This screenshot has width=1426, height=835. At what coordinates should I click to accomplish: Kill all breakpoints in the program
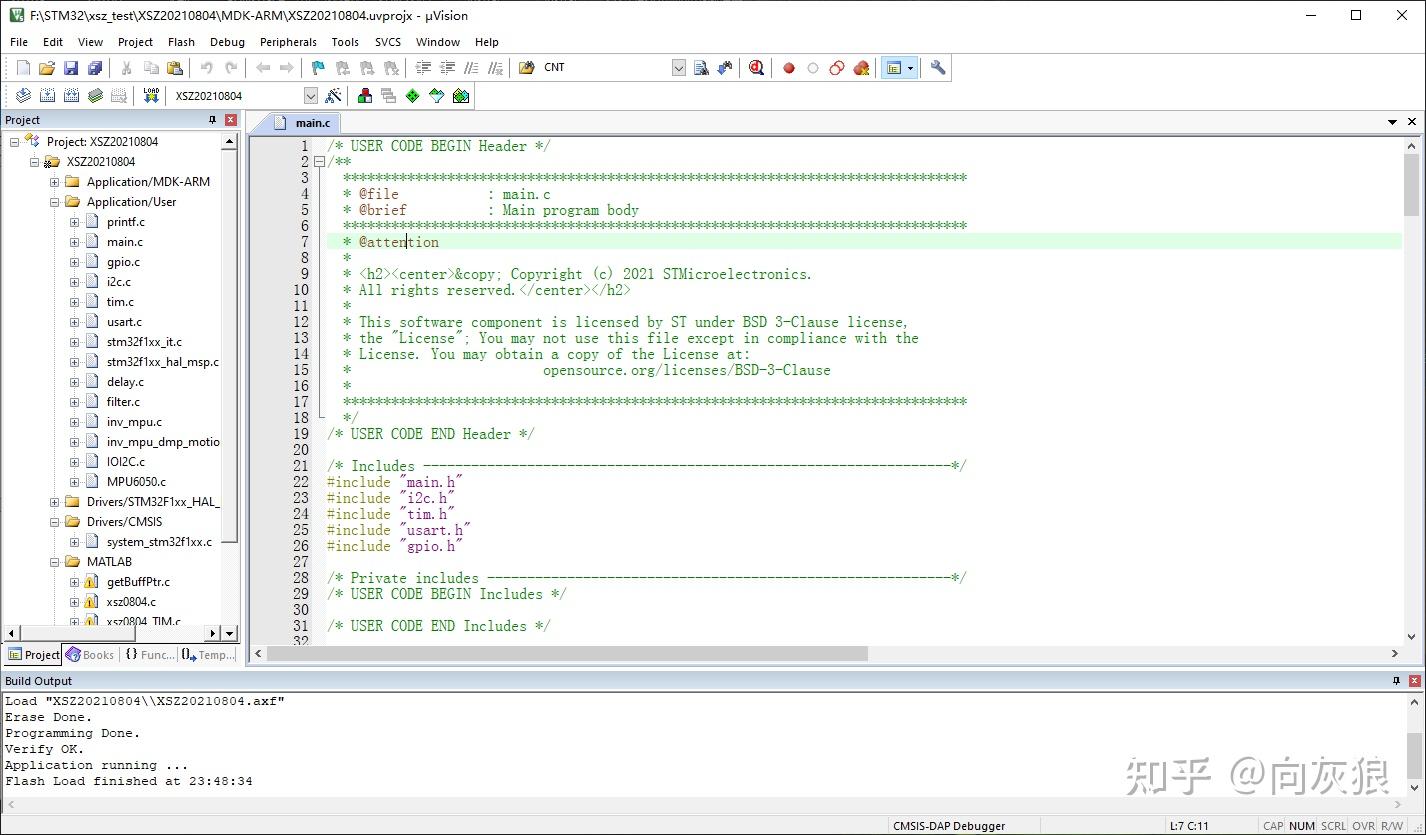861,67
